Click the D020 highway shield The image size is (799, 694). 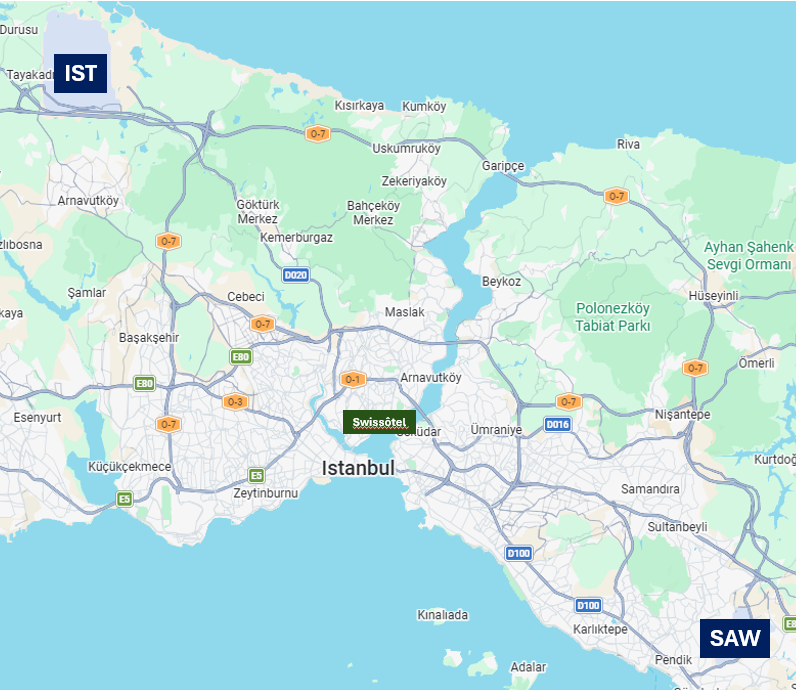295,275
